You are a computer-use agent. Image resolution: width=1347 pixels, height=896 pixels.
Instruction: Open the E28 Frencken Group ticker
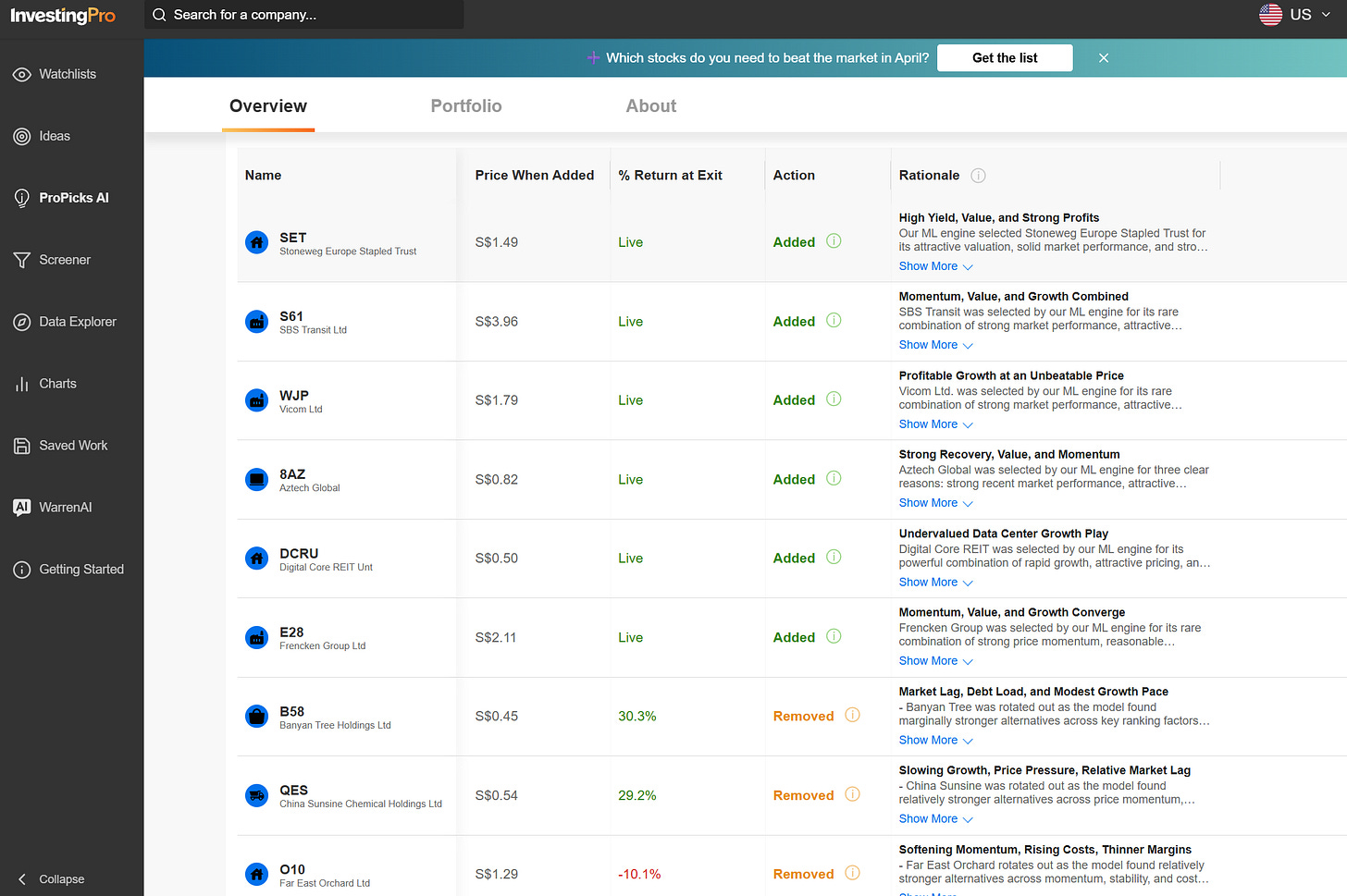tap(291, 632)
